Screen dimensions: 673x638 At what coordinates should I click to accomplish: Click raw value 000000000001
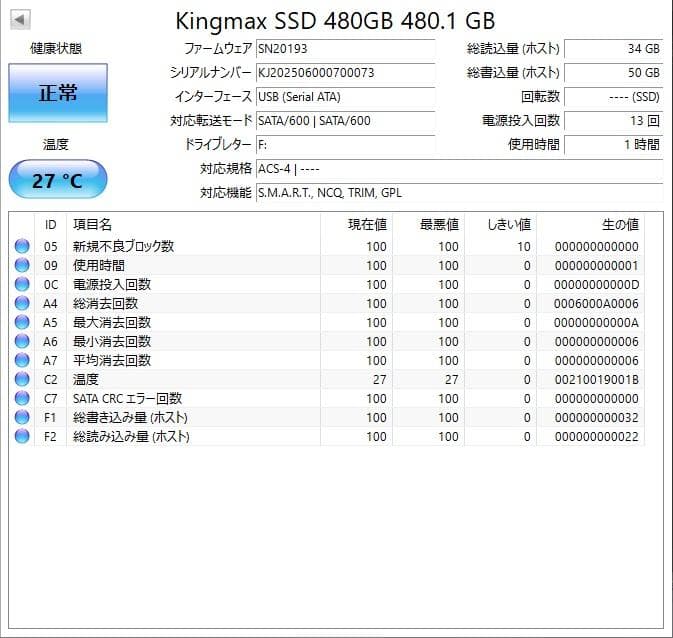click(596, 265)
